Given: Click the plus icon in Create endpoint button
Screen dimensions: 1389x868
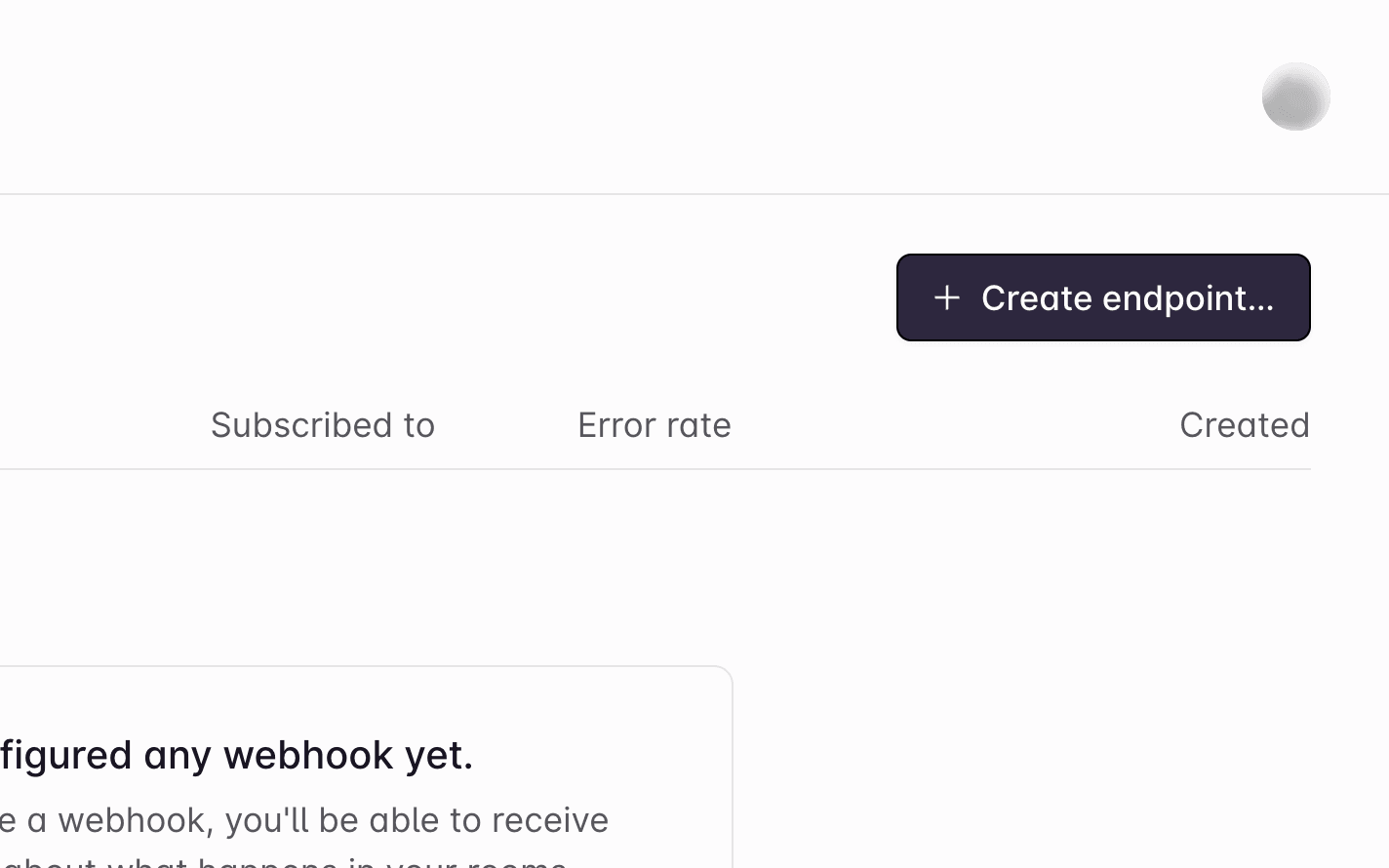Looking at the screenshot, I should 947,297.
